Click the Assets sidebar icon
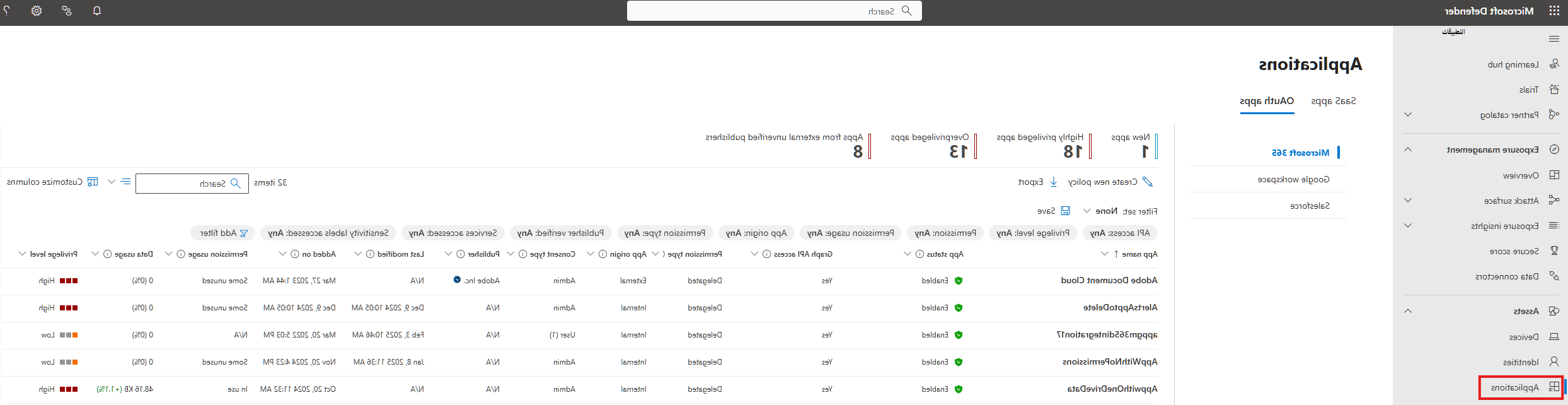Screen dimensions: 1568x405 pyautogui.click(x=1554, y=311)
